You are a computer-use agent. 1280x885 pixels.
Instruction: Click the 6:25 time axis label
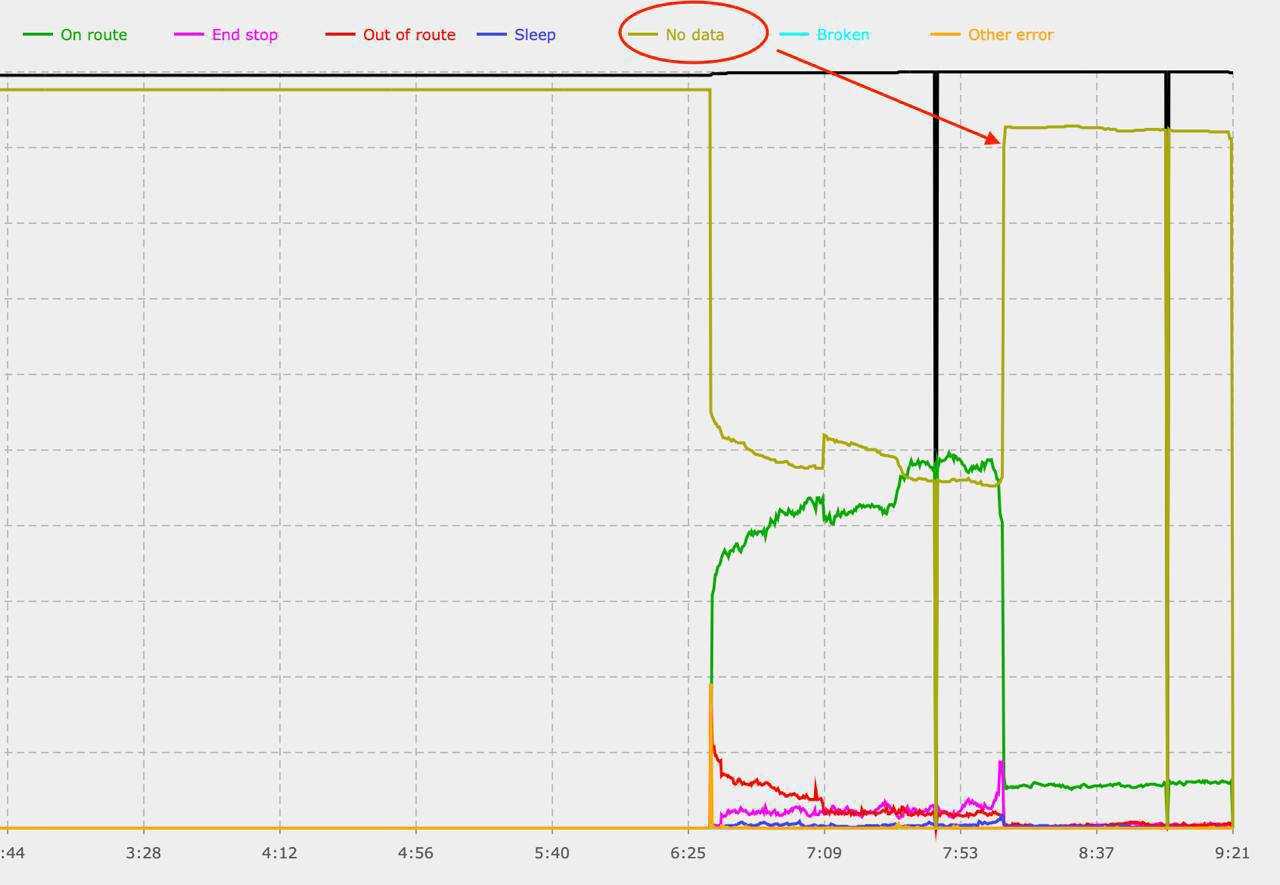click(x=688, y=853)
